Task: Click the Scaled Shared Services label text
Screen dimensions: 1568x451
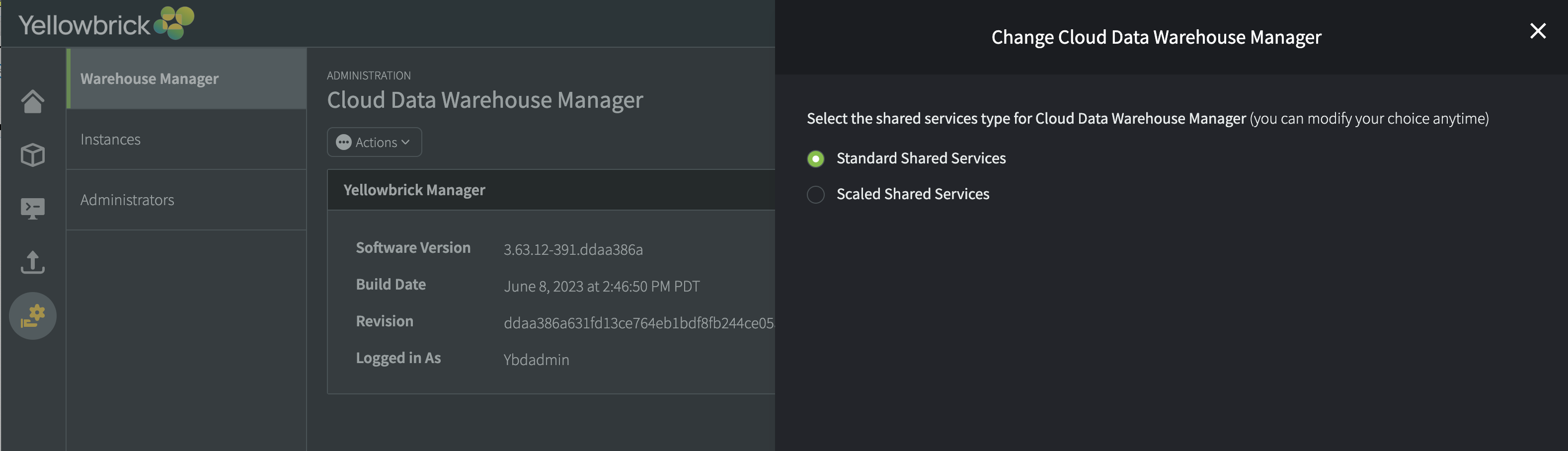Action: pyautogui.click(x=913, y=194)
